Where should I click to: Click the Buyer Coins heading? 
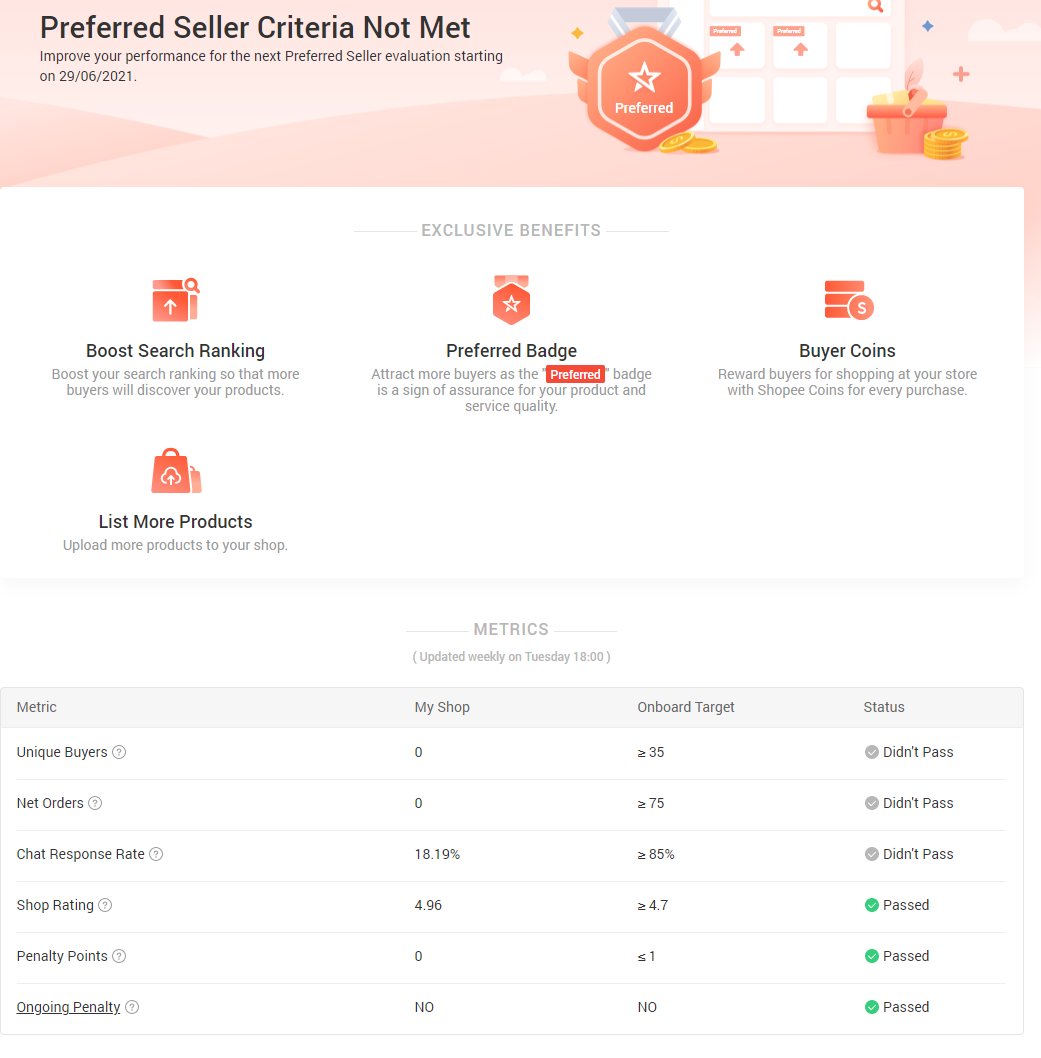[x=847, y=351]
